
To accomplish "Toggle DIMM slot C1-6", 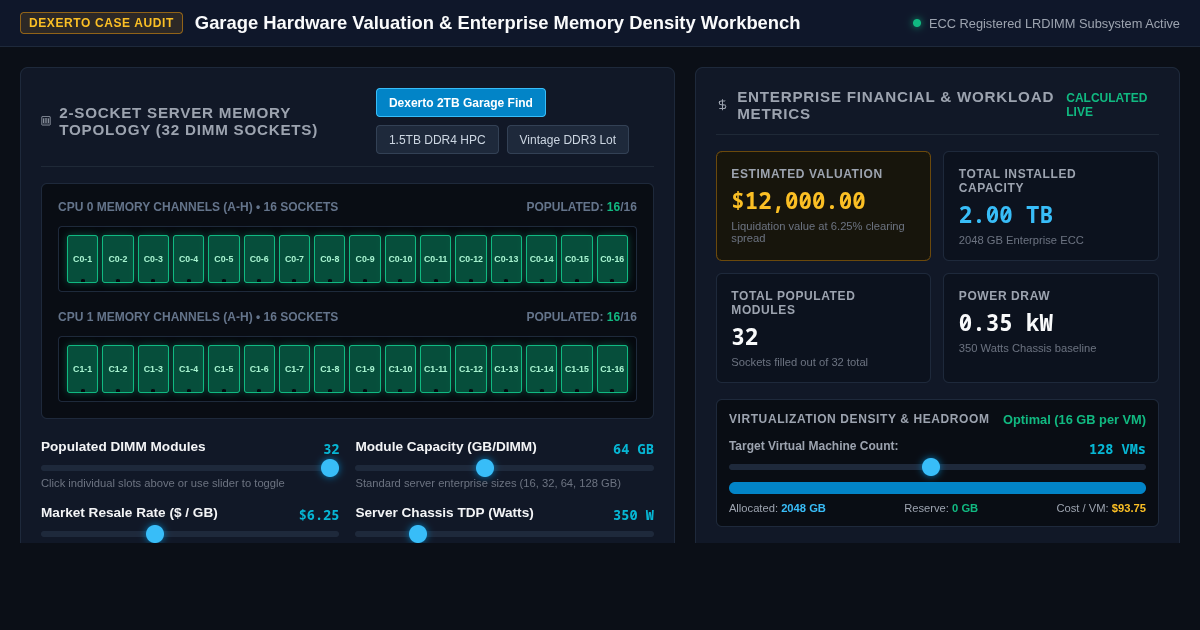I will point(259,369).
